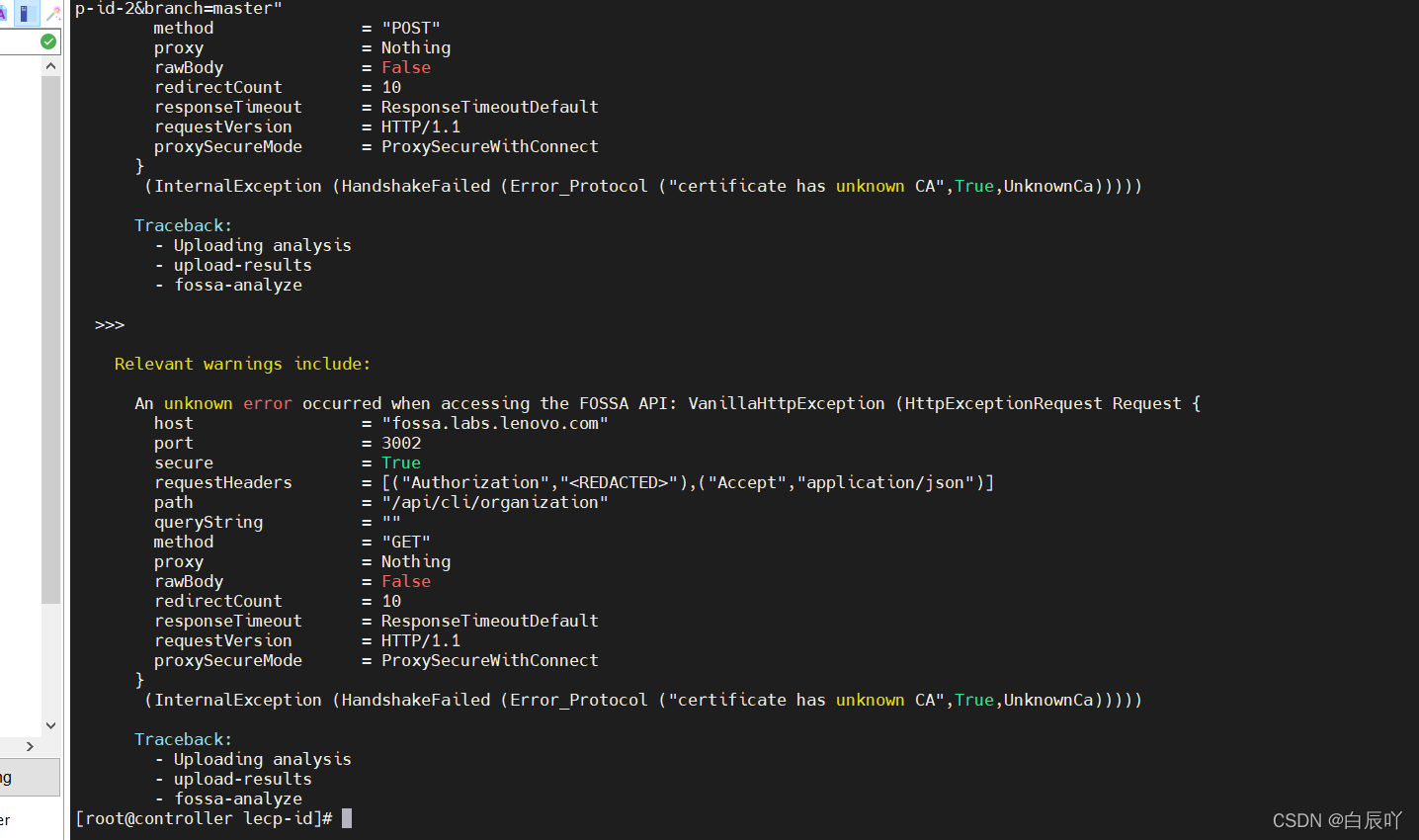Click the '>>>' marker line
The image size is (1419, 840).
point(110,324)
